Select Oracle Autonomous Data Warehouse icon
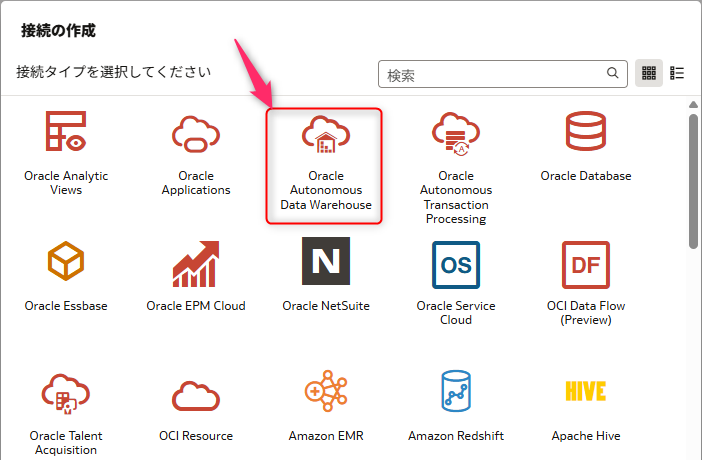702x460 pixels. [325, 134]
